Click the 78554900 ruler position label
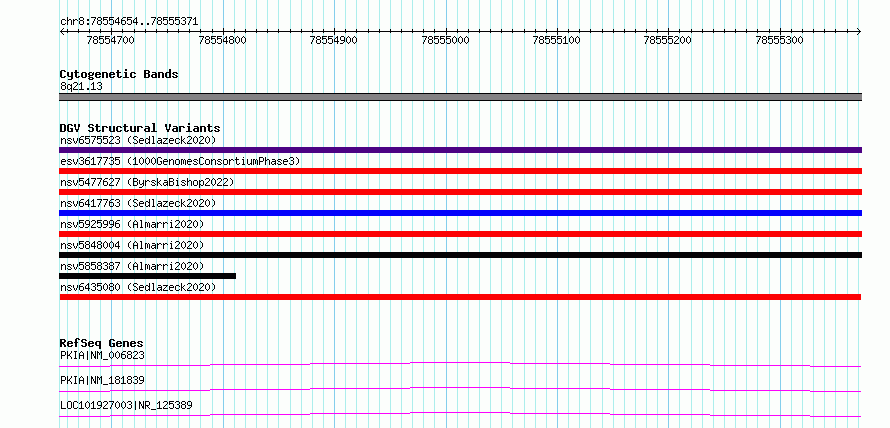 pyautogui.click(x=333, y=40)
